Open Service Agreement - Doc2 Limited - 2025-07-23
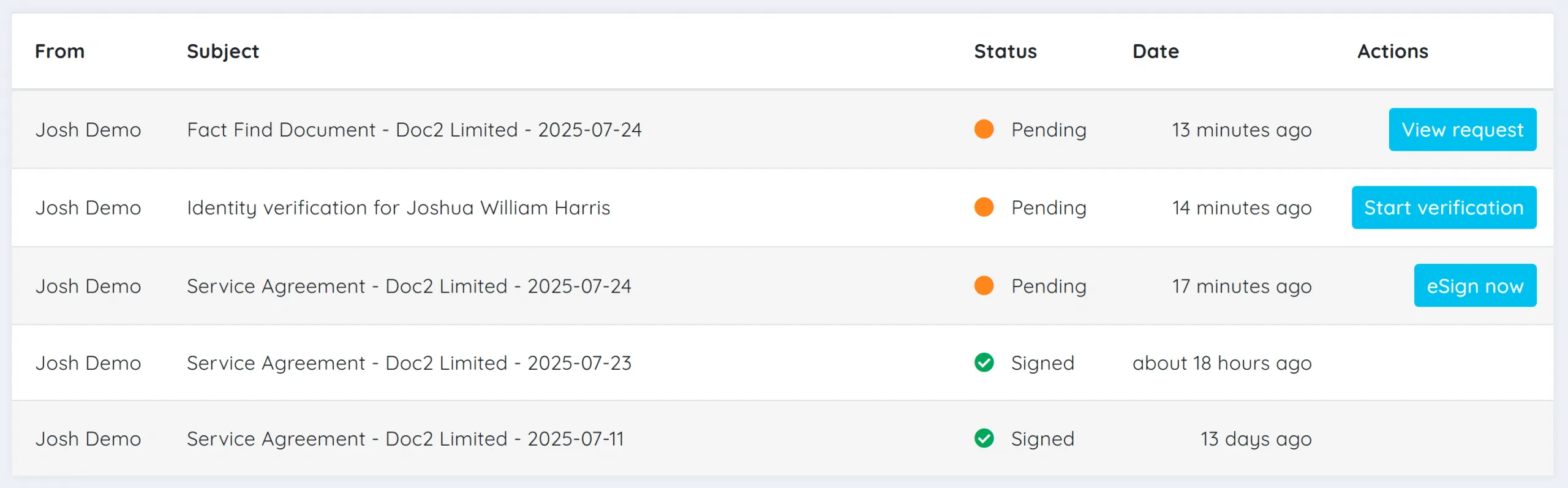 [x=409, y=363]
